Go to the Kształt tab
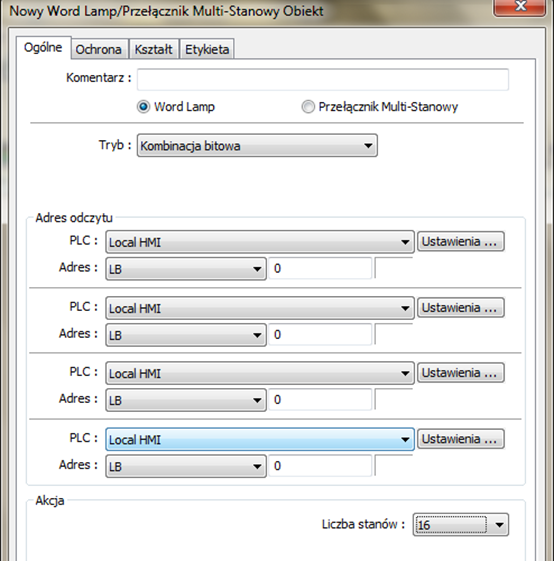 pyautogui.click(x=154, y=49)
